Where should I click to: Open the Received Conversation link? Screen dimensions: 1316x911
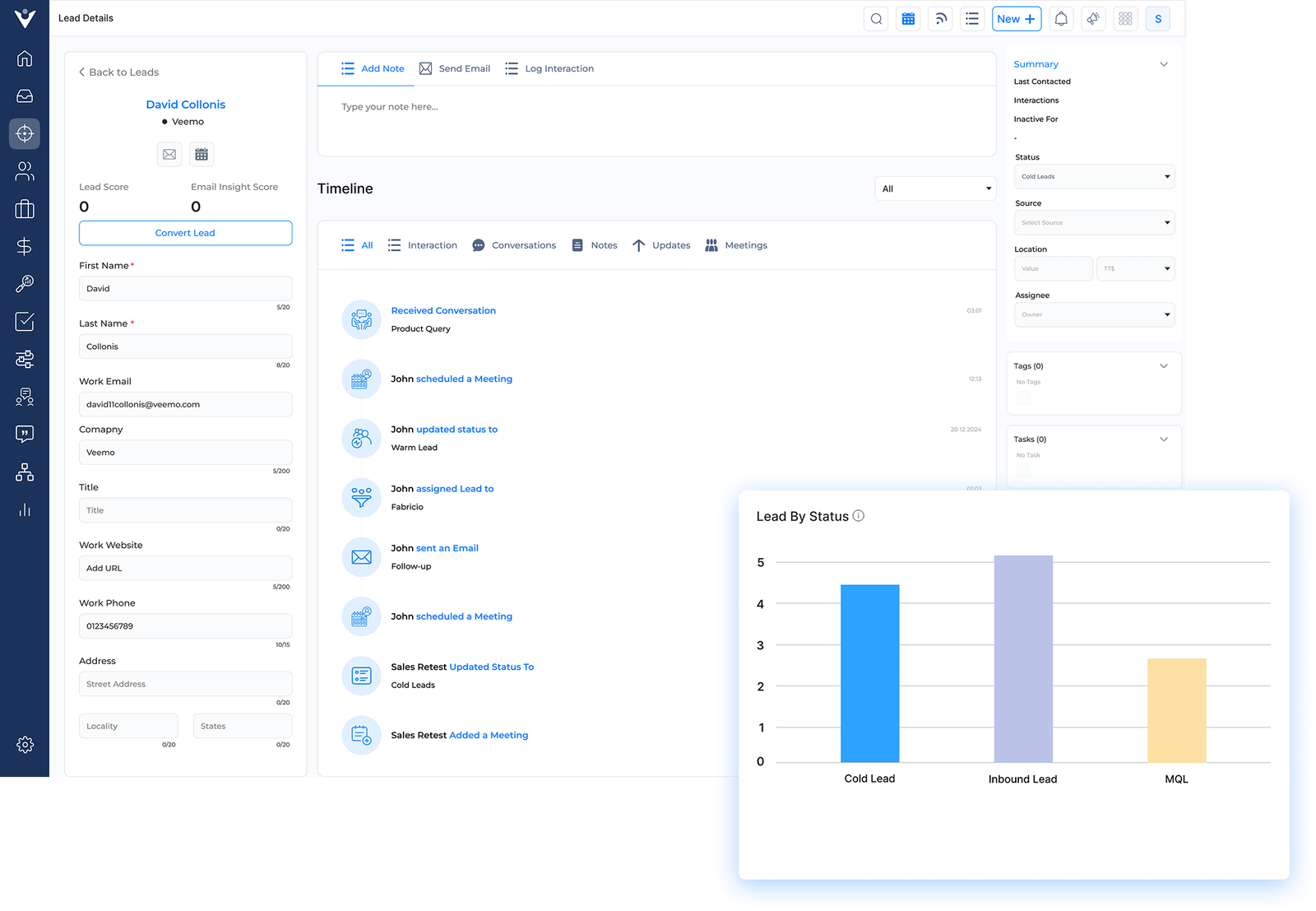click(443, 310)
